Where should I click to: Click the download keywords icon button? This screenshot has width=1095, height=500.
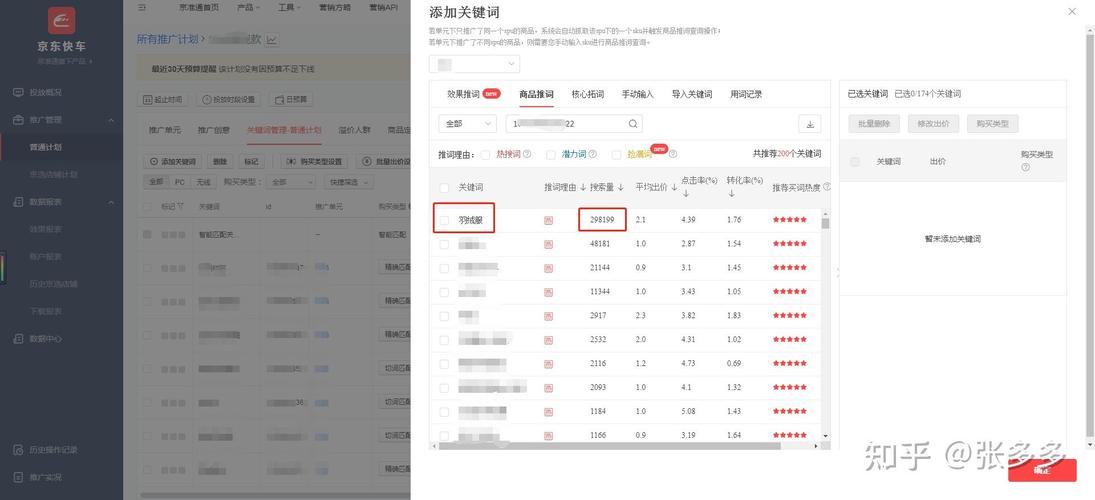click(x=810, y=124)
